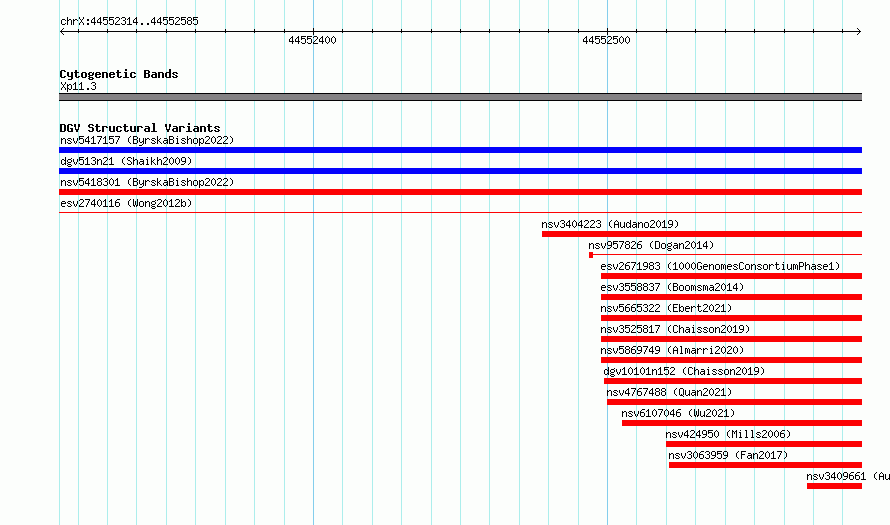This screenshot has width=890, height=525.
Task: Click the chrX:44552314..44552585 region label
Action: [x=129, y=21]
